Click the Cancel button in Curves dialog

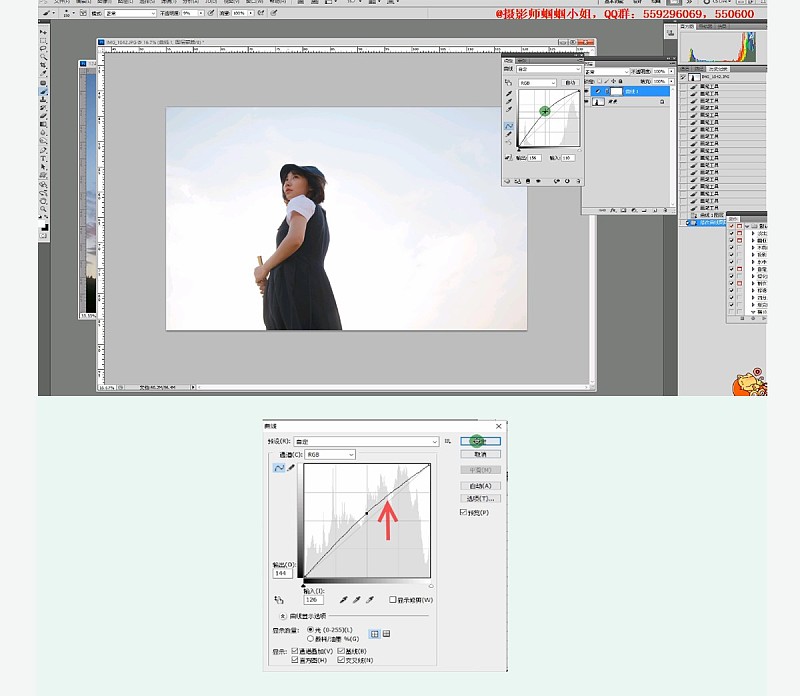coord(480,454)
